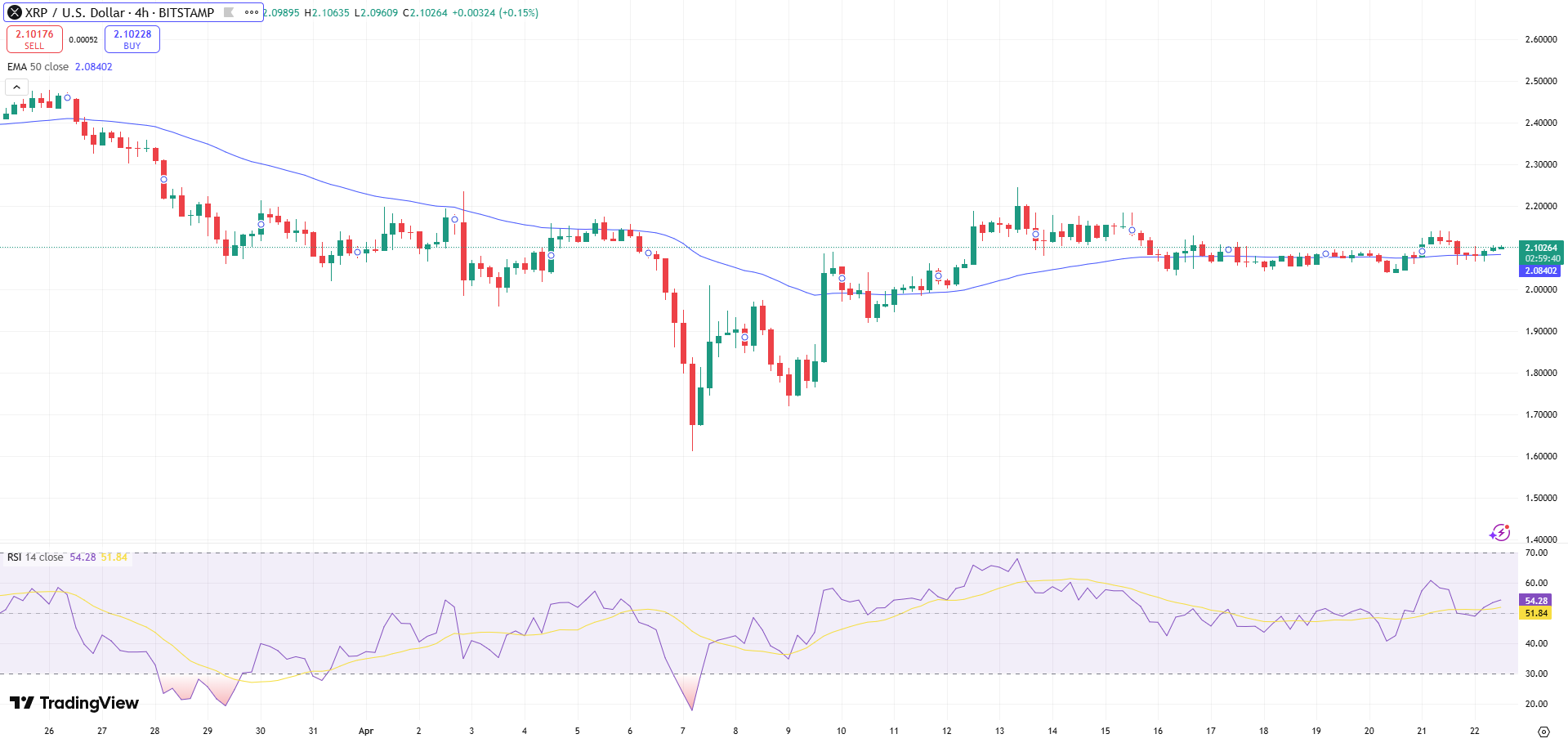
Task: Click the '22' date label on time axis
Action: [x=1475, y=731]
